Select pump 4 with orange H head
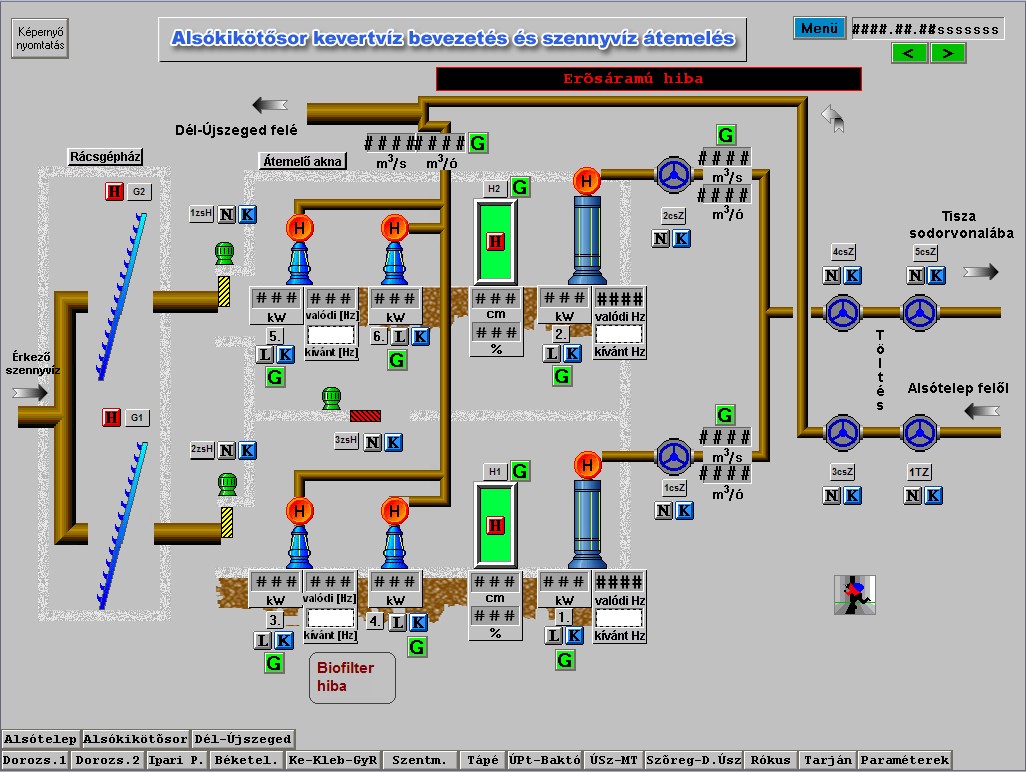The height and width of the screenshot is (772, 1026). tap(395, 533)
